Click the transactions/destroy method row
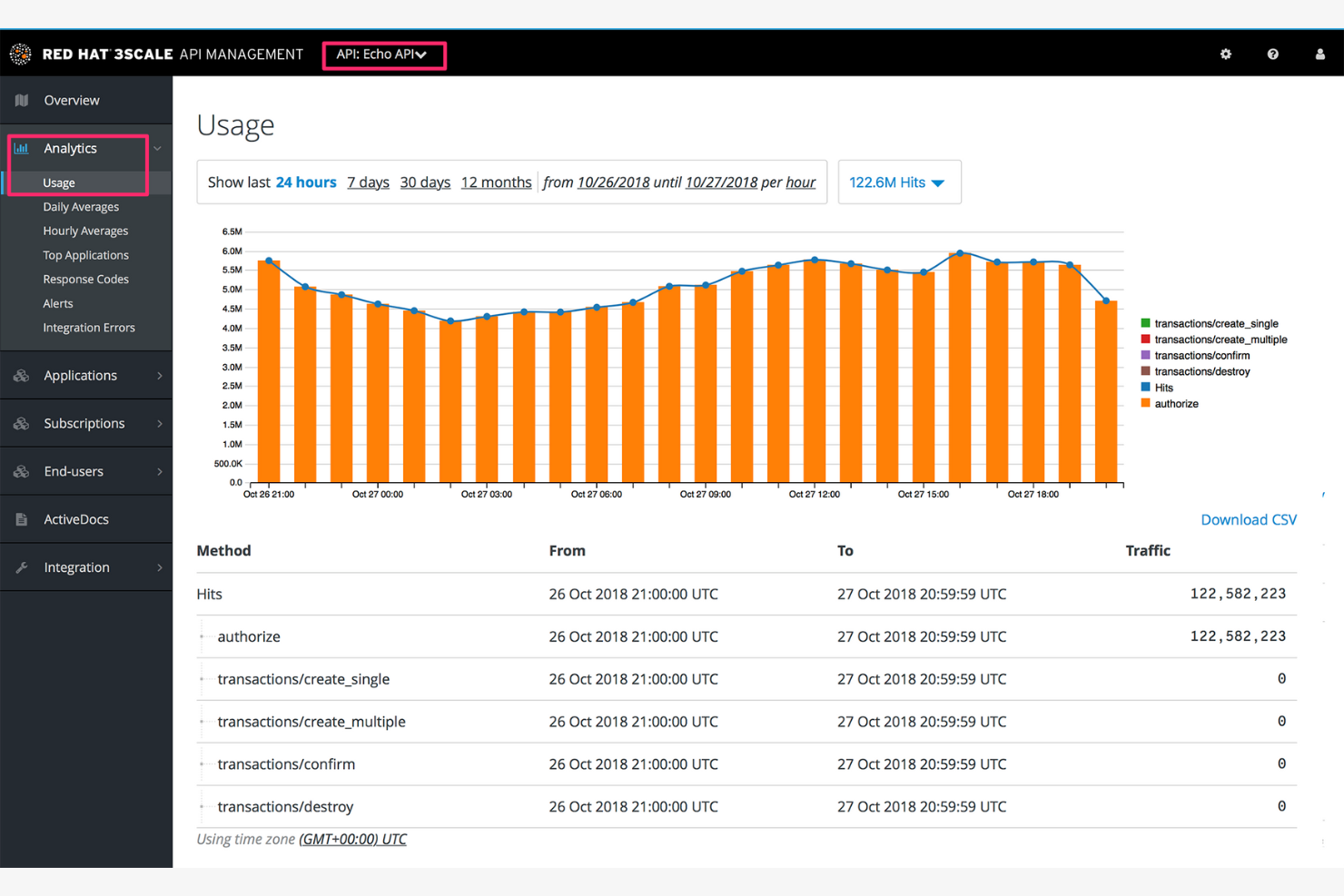1344x896 pixels. pyautogui.click(x=746, y=807)
